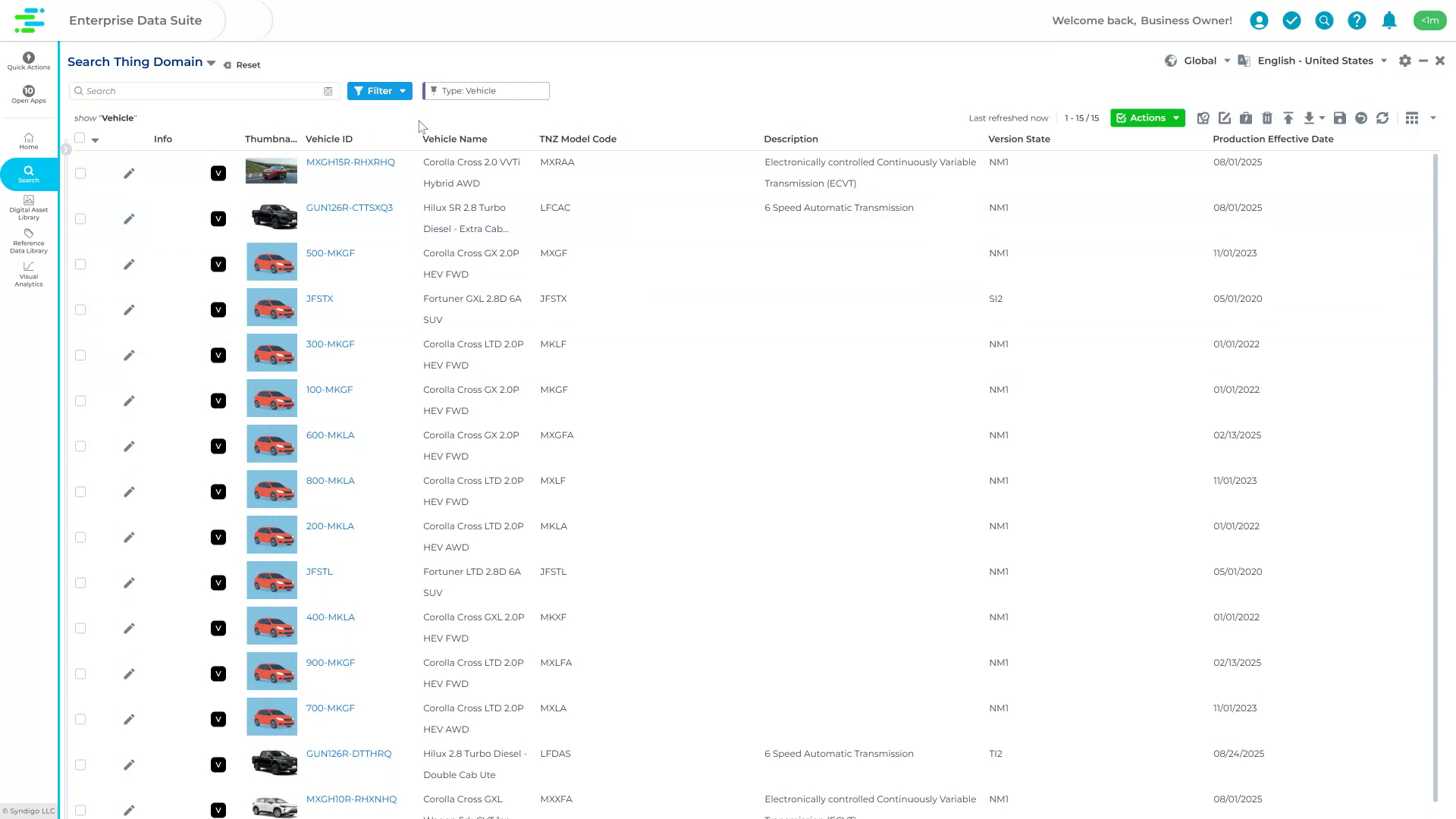Open the Actions dropdown
This screenshot has width=1456, height=819.
click(x=1147, y=118)
